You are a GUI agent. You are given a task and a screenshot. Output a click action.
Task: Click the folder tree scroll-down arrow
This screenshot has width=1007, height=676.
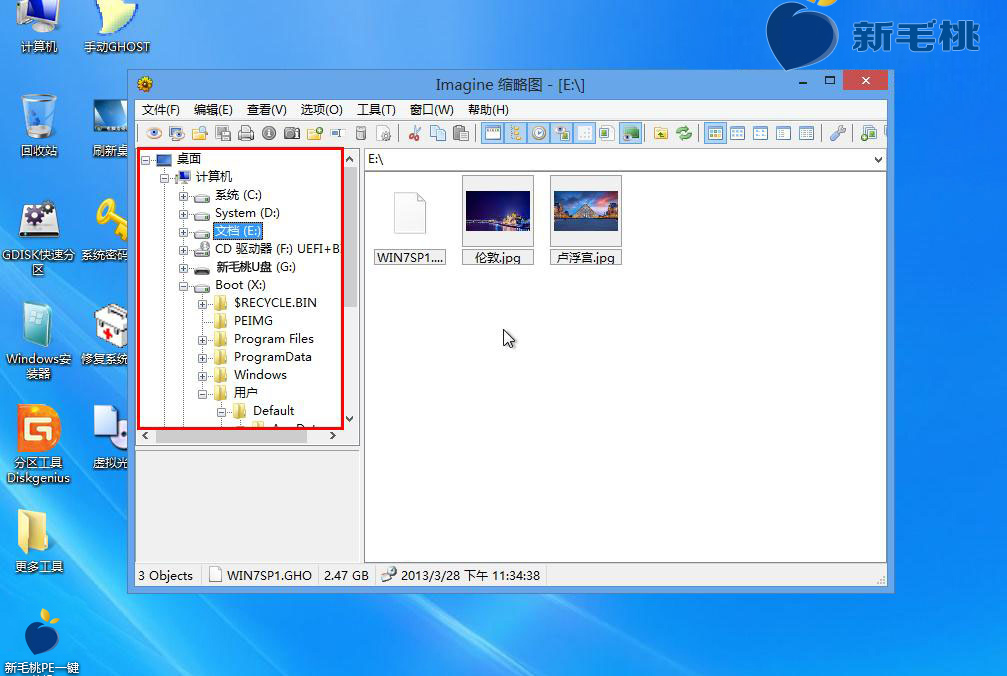pos(350,419)
